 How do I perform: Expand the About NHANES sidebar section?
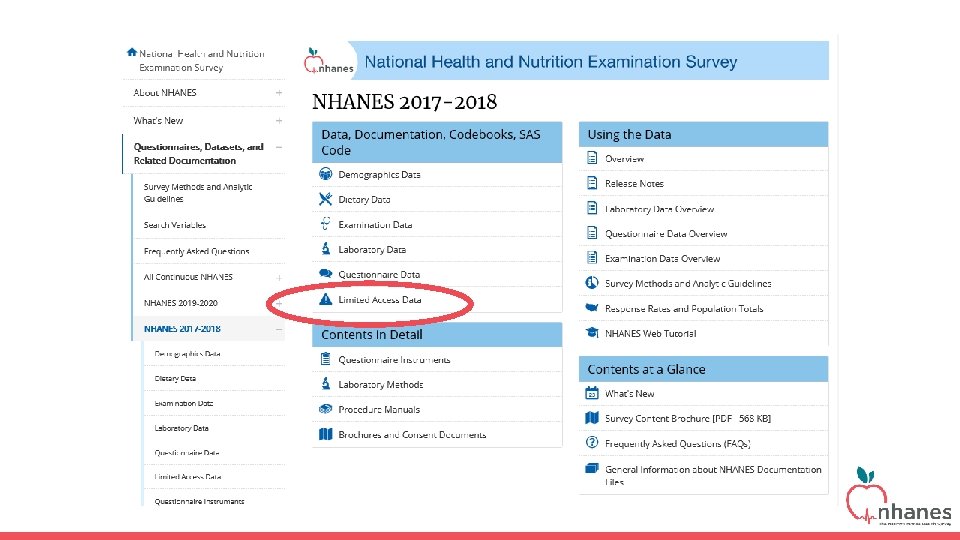click(279, 92)
